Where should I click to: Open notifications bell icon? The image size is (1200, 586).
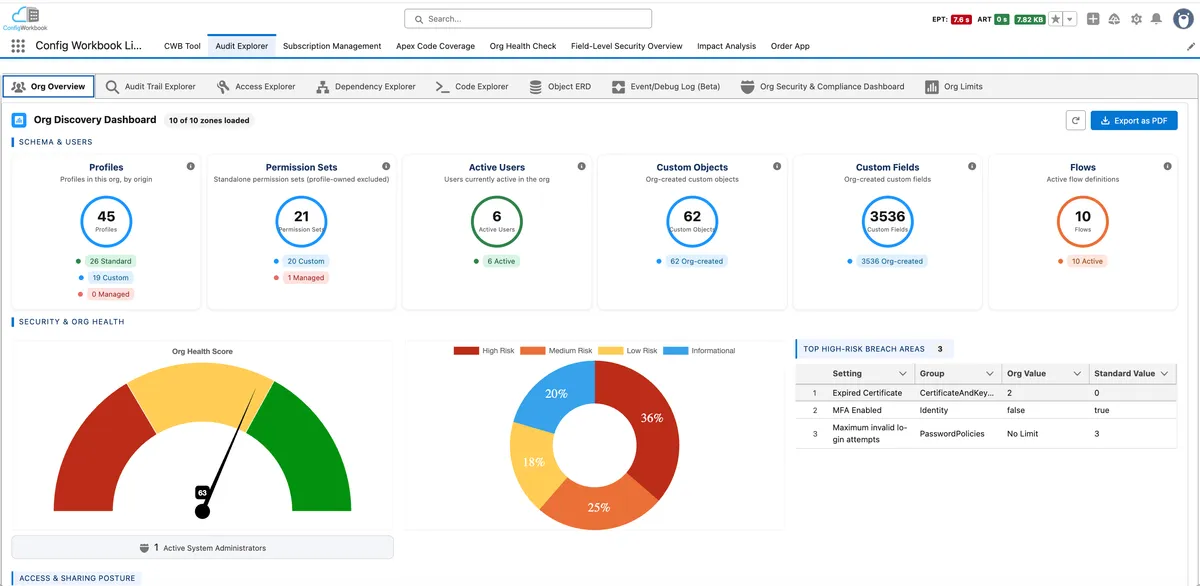(x=1157, y=19)
